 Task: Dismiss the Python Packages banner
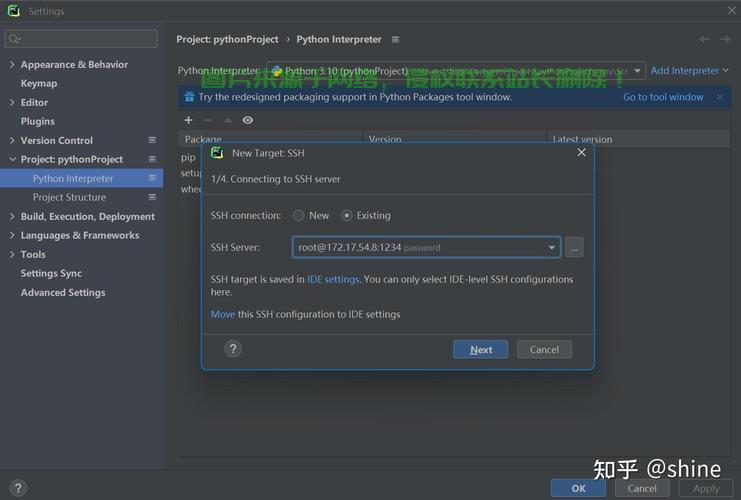[x=720, y=97]
